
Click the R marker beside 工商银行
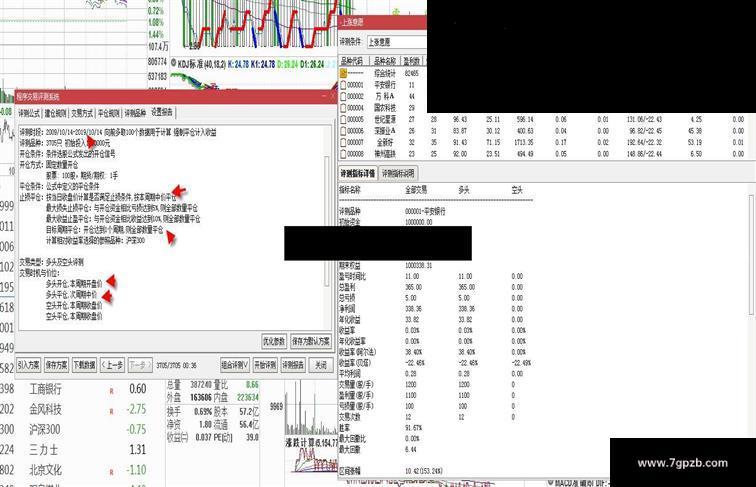(111, 391)
